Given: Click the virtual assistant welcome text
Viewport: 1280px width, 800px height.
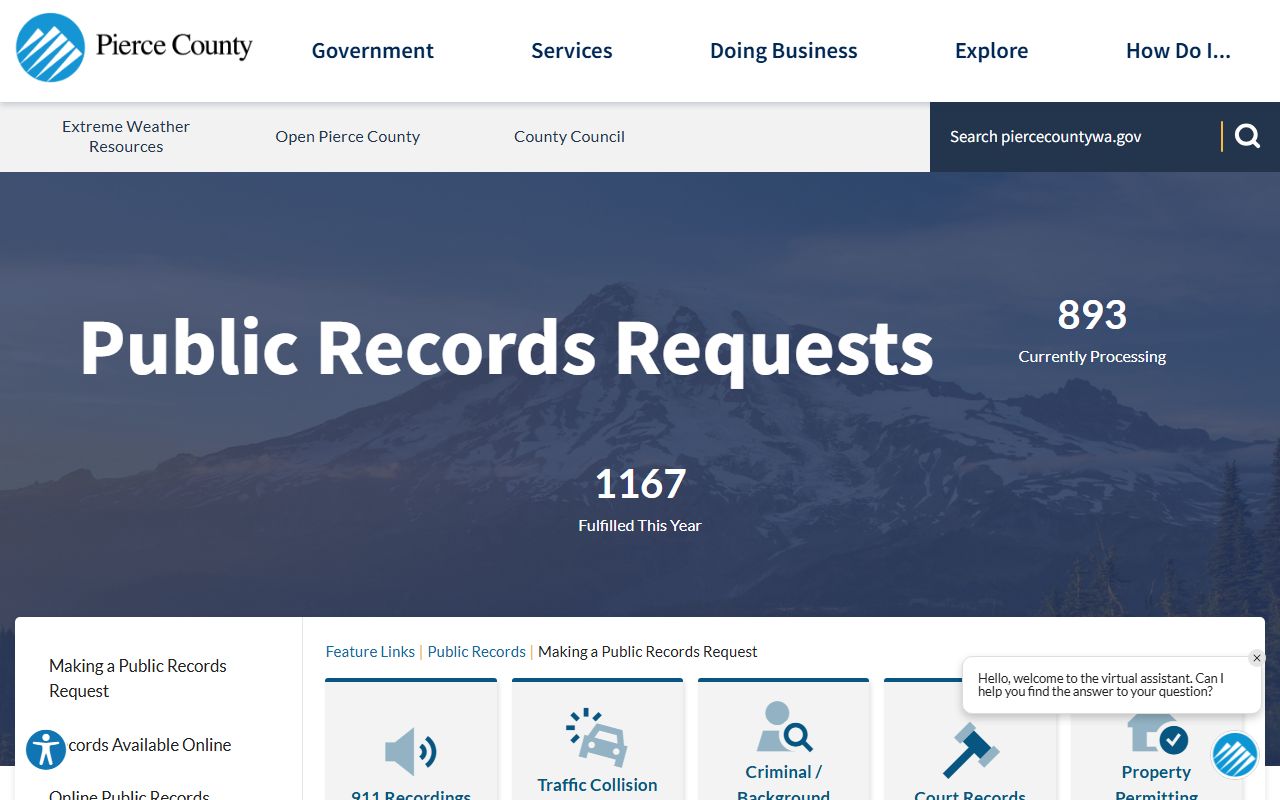Looking at the screenshot, I should point(1101,685).
